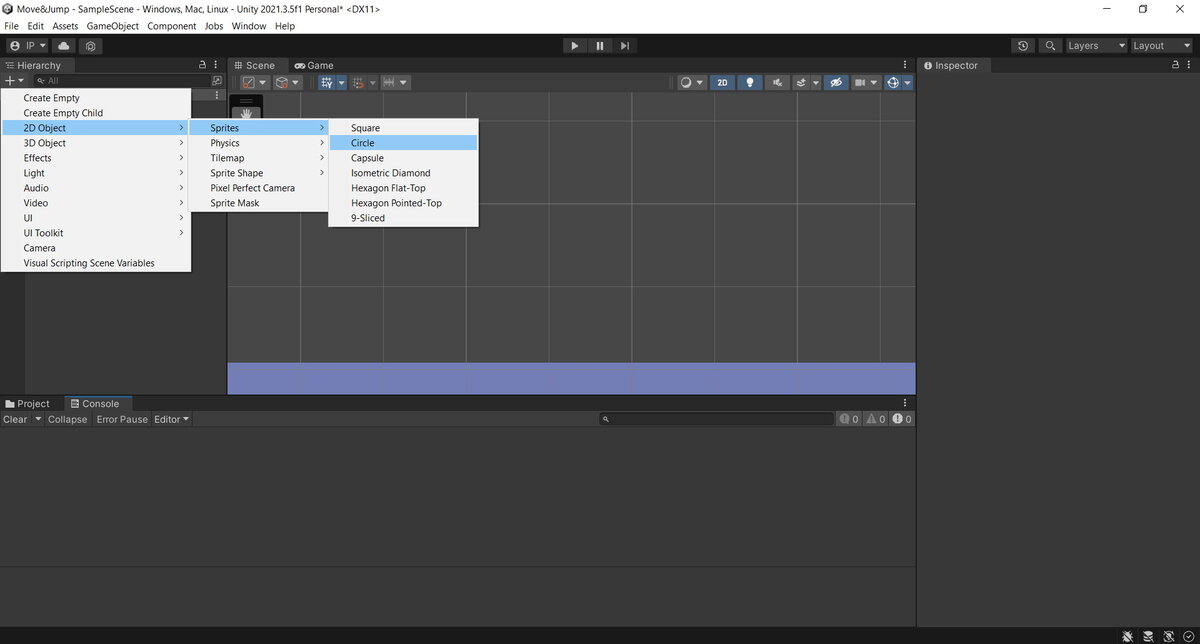Screen dimensions: 1200x644
Task: Open the Assets menu
Action: [65, 26]
